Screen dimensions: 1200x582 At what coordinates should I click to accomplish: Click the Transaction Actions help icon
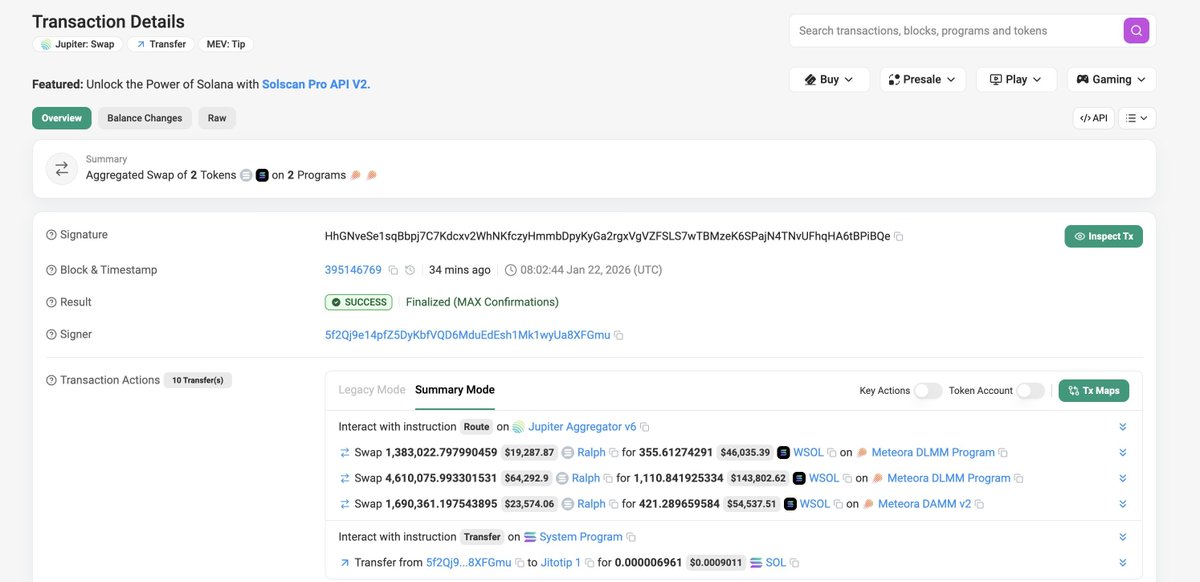[x=51, y=380]
